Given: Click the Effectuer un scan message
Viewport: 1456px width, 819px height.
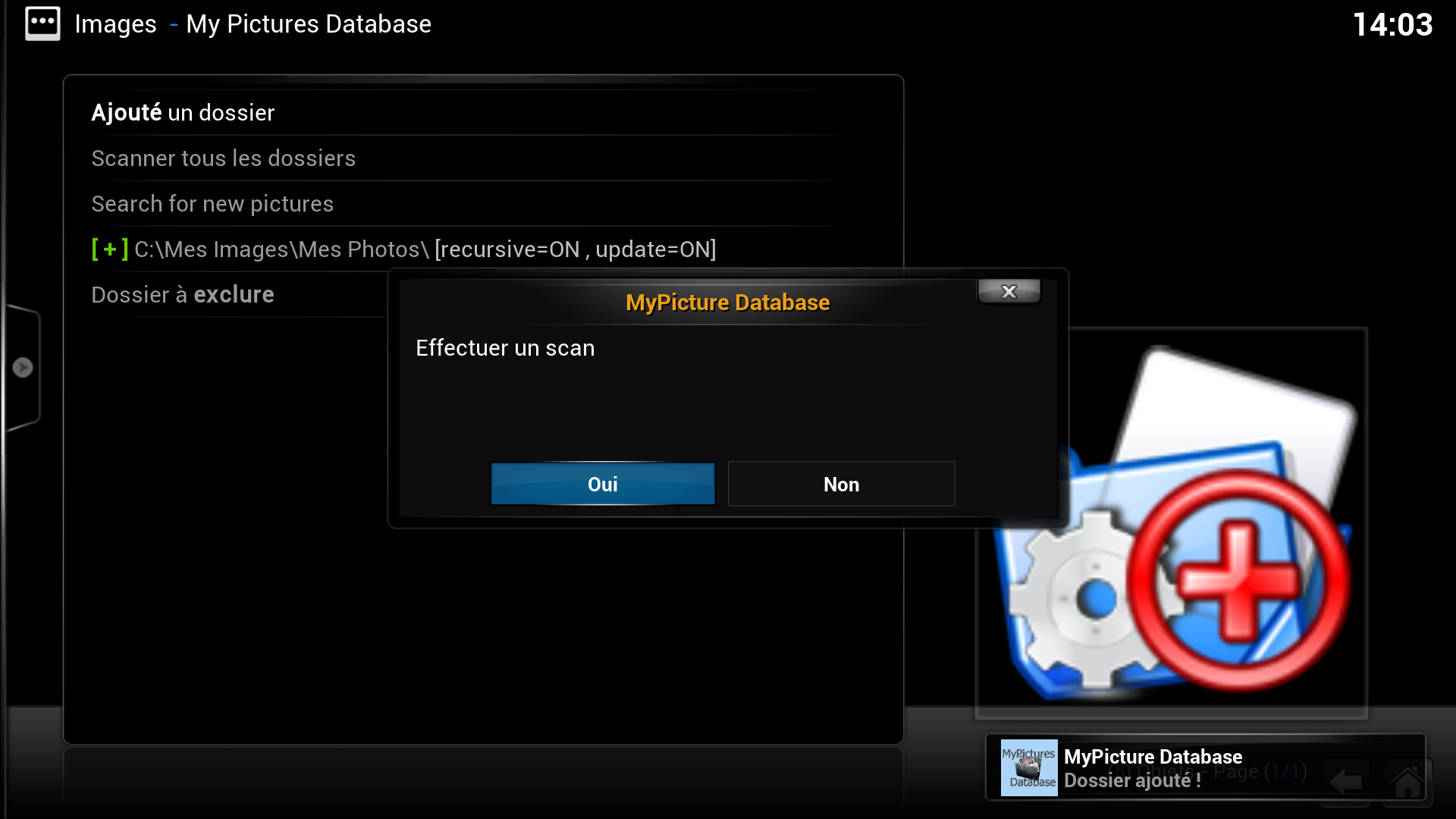Looking at the screenshot, I should pyautogui.click(x=505, y=348).
